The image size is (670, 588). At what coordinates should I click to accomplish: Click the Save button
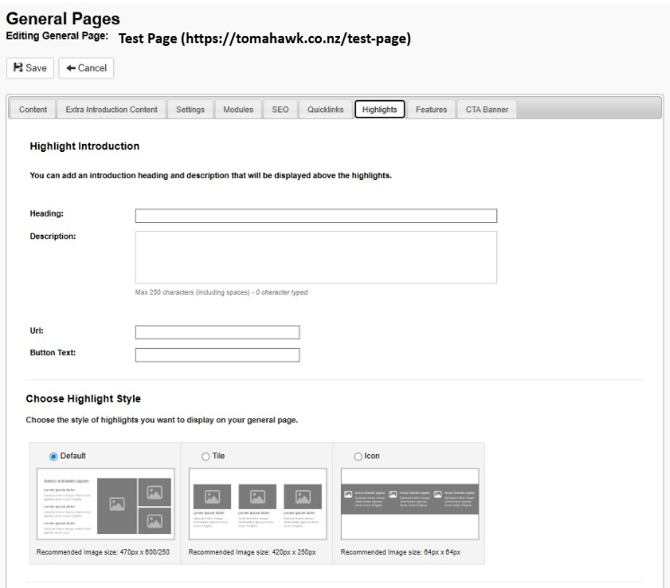pos(29,68)
